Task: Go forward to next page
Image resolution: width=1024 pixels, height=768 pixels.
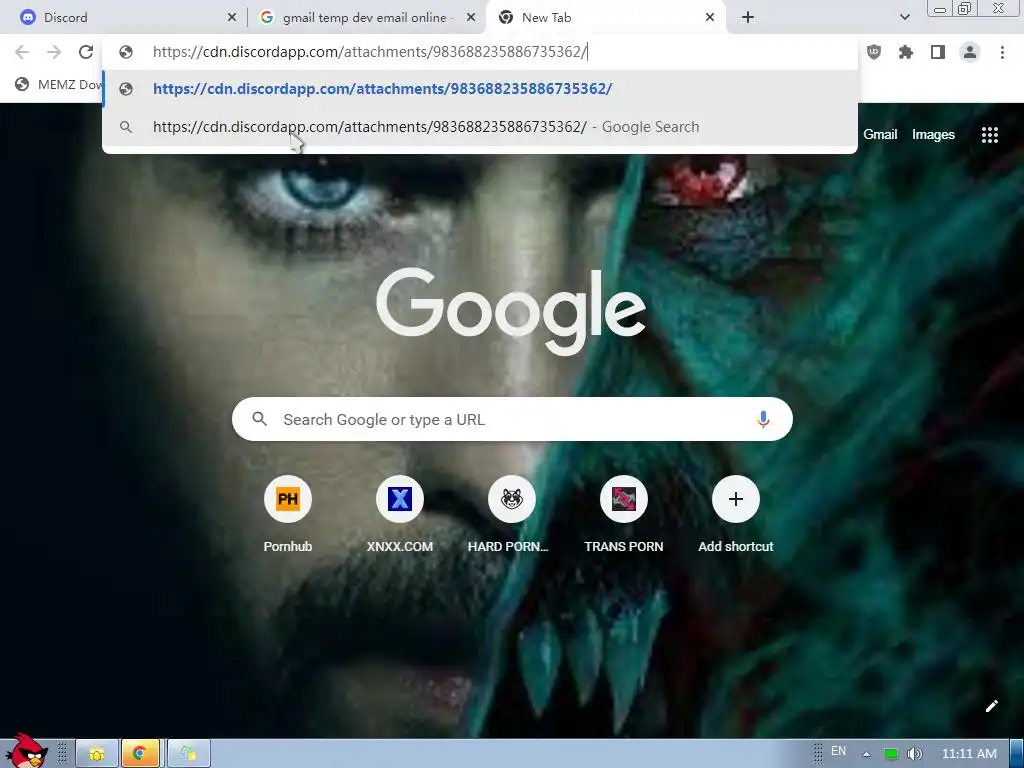Action: tap(54, 52)
